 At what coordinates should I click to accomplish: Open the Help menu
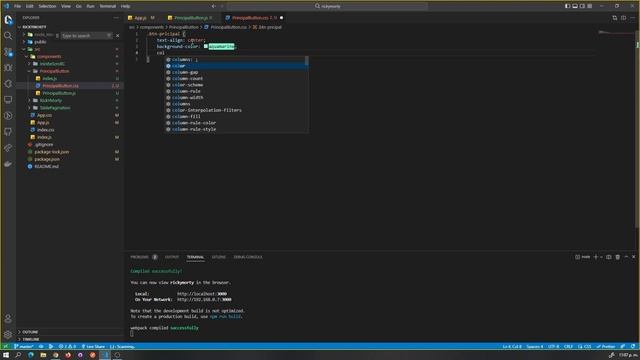125,6
